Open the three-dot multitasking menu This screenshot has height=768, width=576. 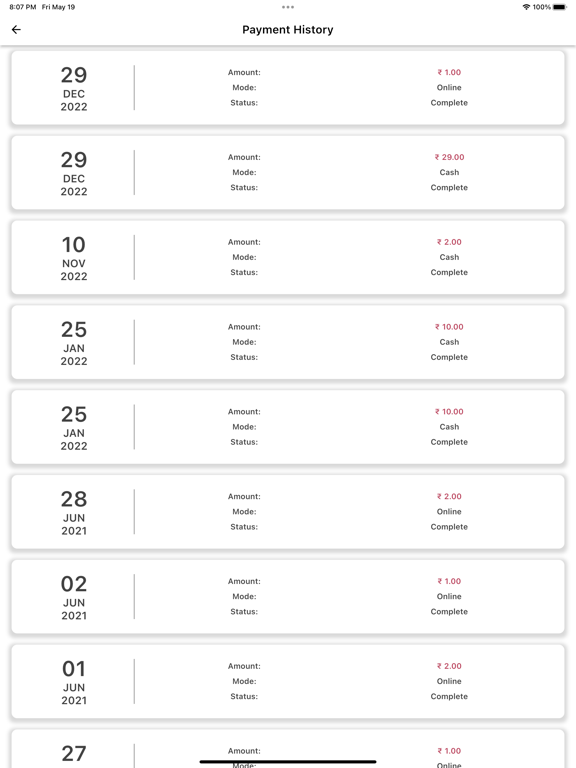click(x=288, y=7)
